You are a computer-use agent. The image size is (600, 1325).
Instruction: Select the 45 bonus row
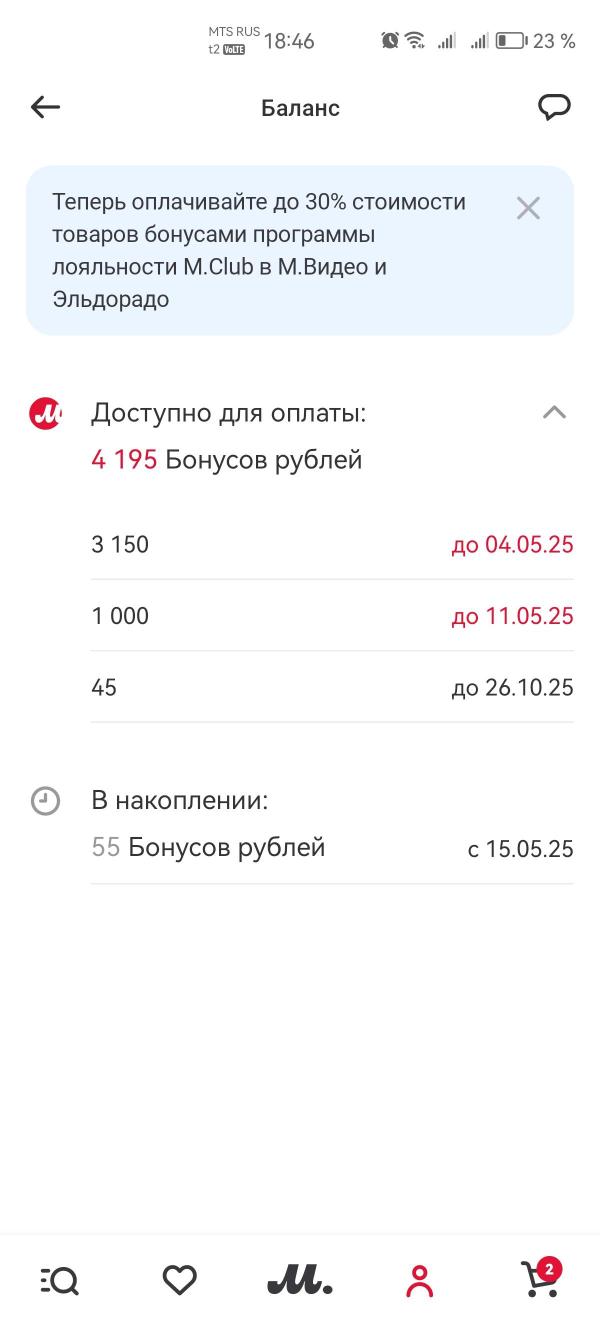point(332,688)
